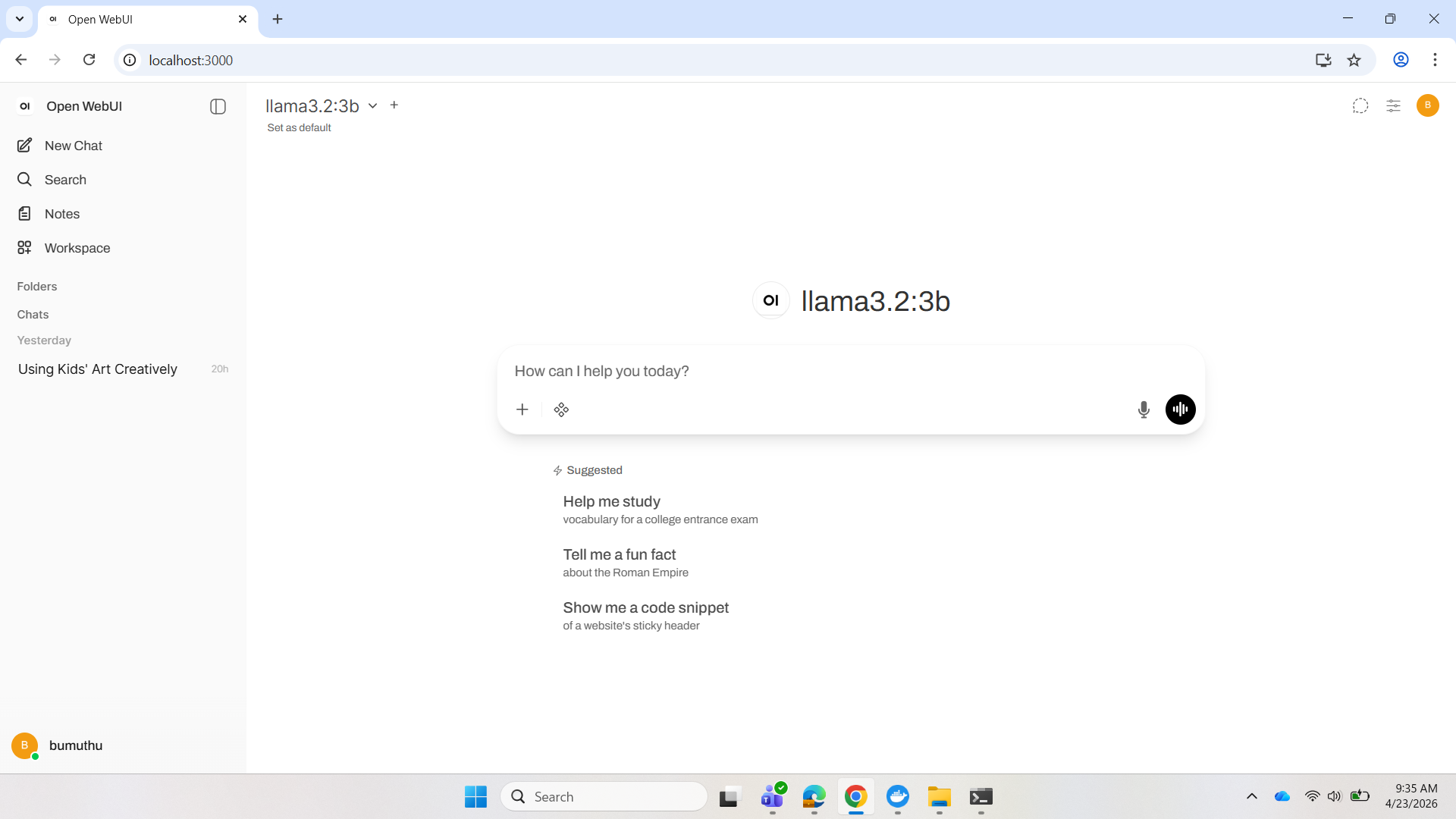Install app icon in address bar
Image resolution: width=1456 pixels, height=819 pixels.
[1323, 60]
